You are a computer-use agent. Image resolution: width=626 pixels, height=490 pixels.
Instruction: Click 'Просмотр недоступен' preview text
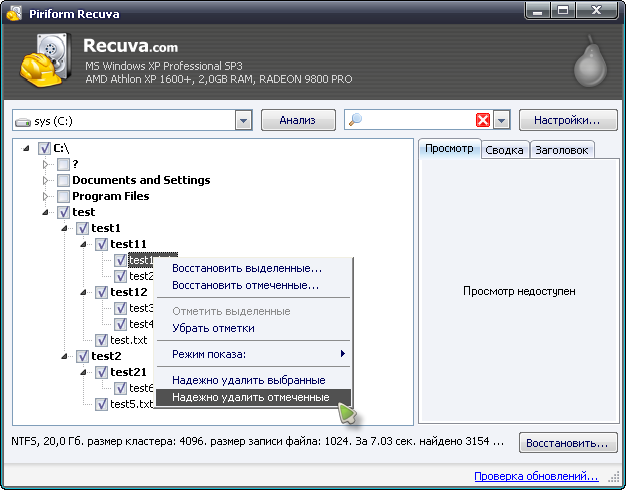[x=519, y=291]
